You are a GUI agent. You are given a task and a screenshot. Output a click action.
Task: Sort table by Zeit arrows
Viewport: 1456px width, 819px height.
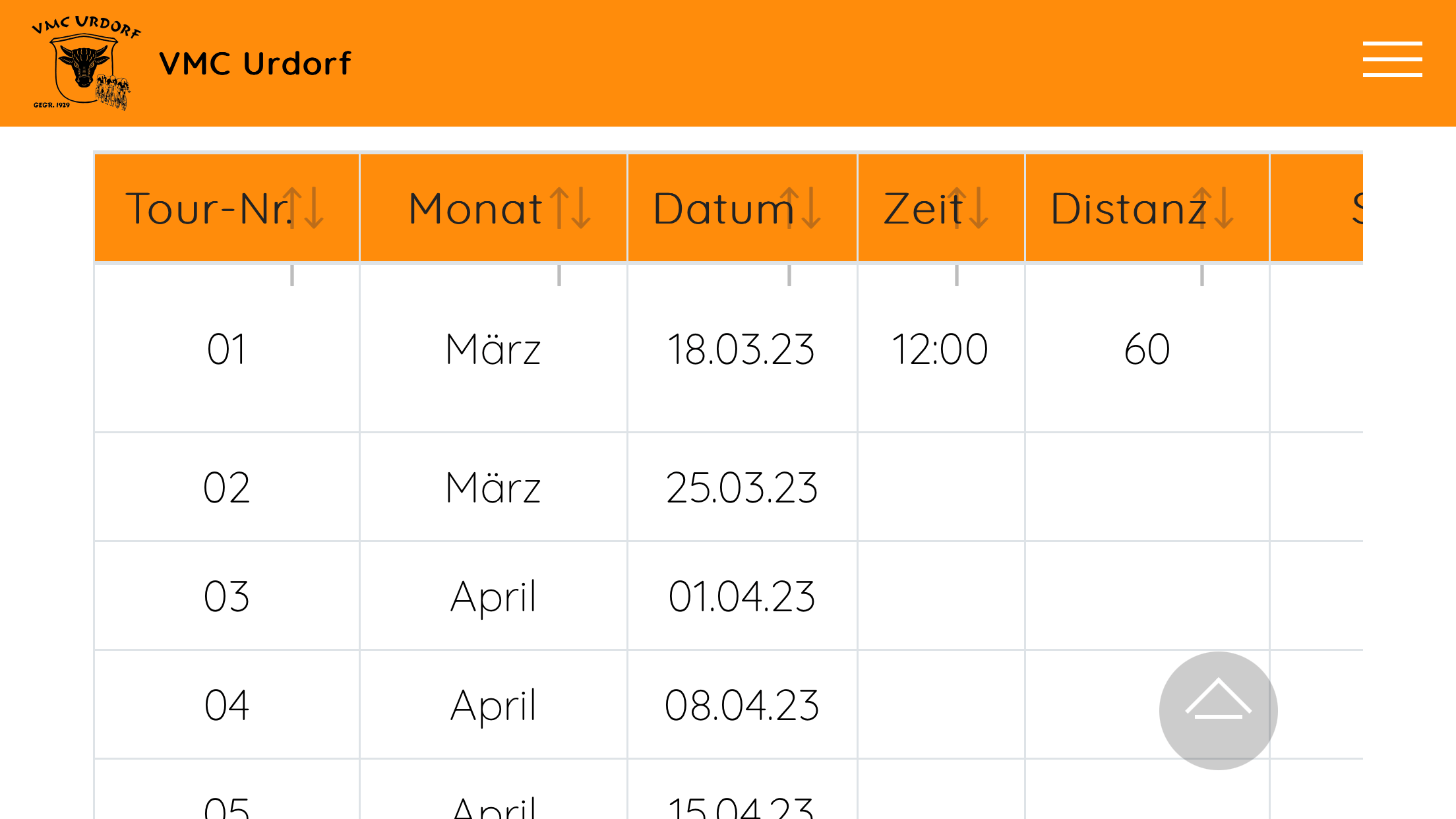[x=968, y=208]
